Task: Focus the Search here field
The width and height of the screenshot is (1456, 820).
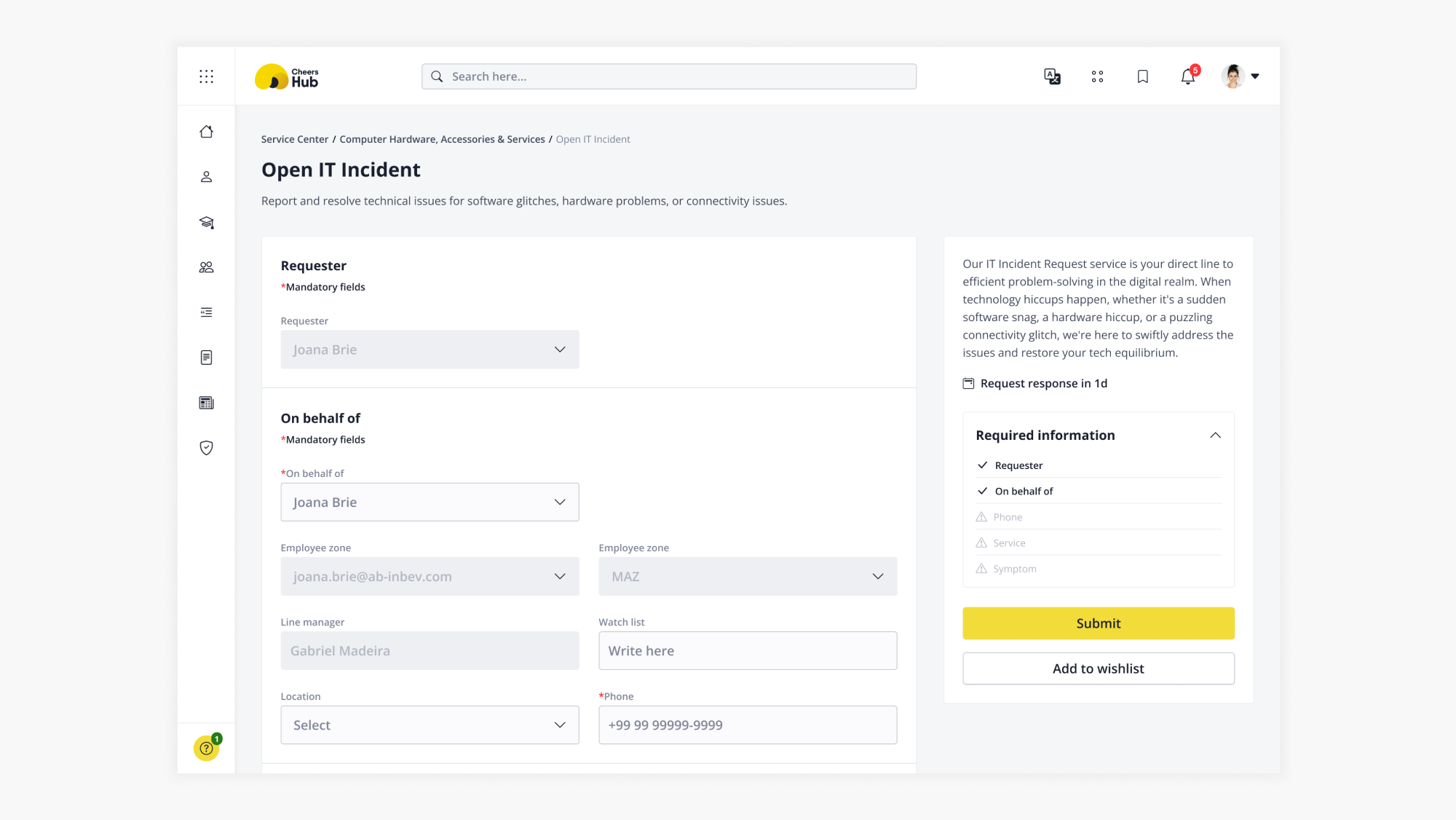Action: pyautogui.click(x=668, y=76)
